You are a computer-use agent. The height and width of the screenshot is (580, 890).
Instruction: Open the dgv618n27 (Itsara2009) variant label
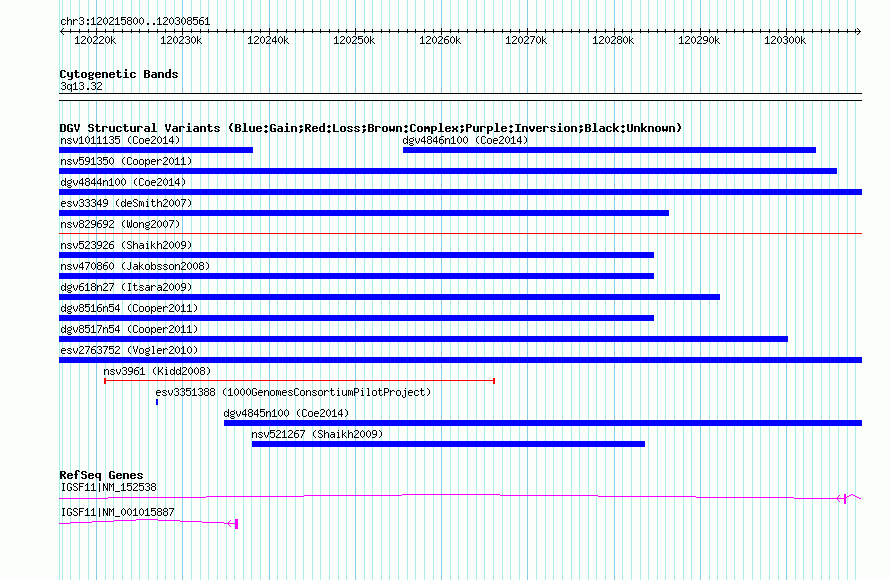pos(126,287)
